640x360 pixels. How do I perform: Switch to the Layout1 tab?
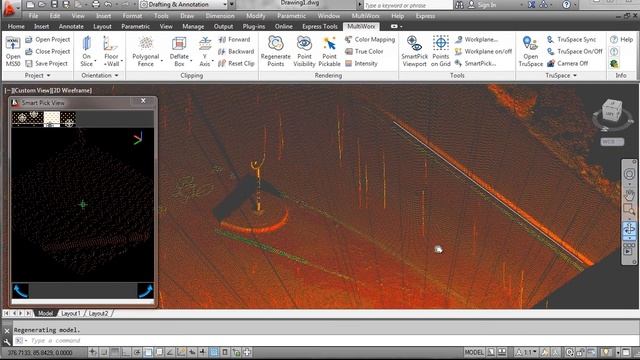click(x=71, y=313)
